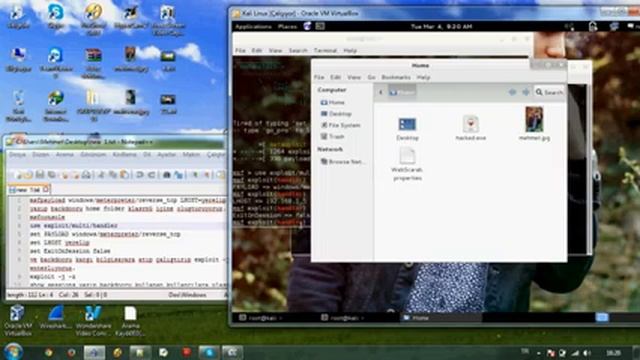Select the WebScarab.properties file
The image size is (640, 360).
407,165
